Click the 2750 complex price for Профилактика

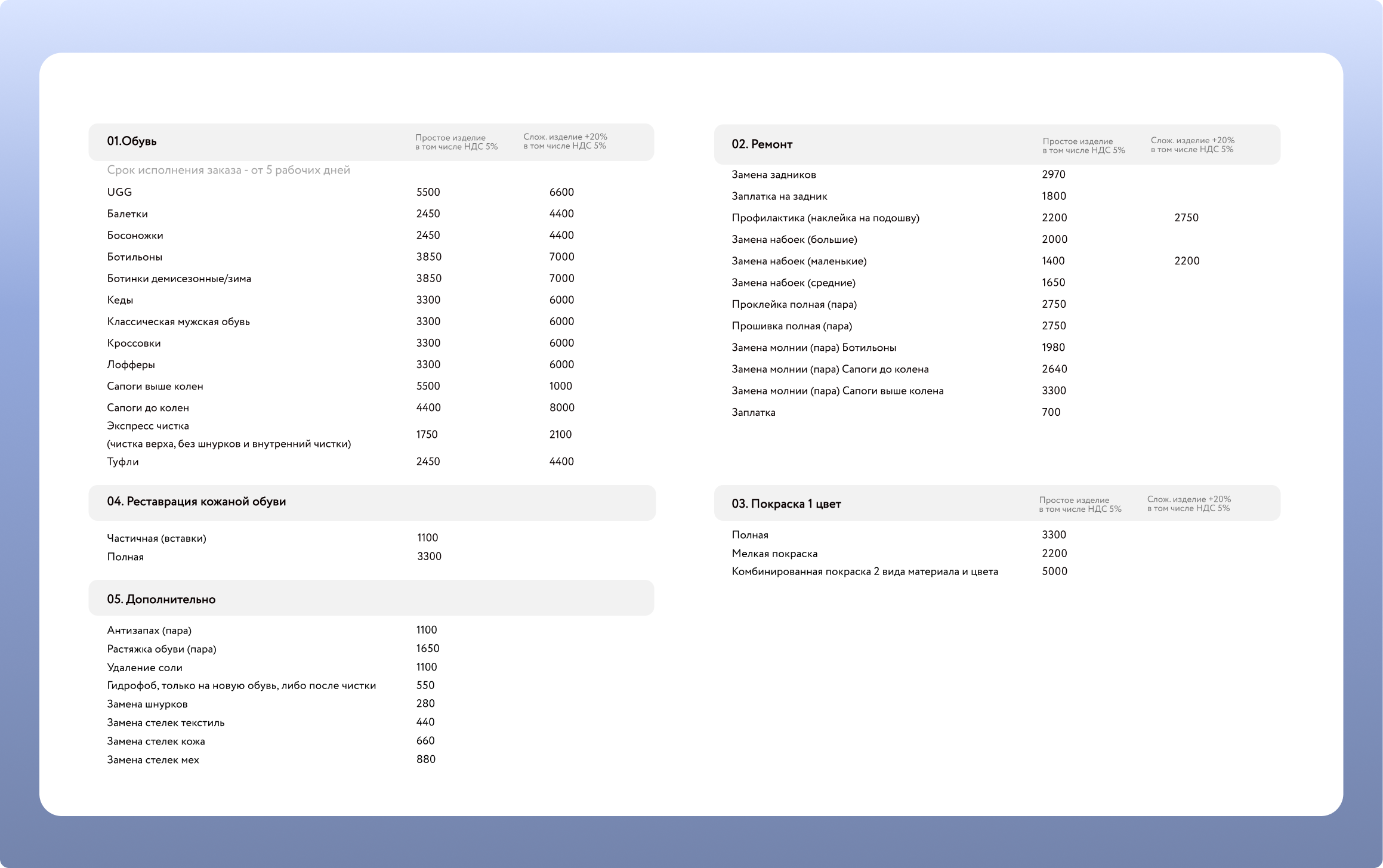click(1186, 218)
